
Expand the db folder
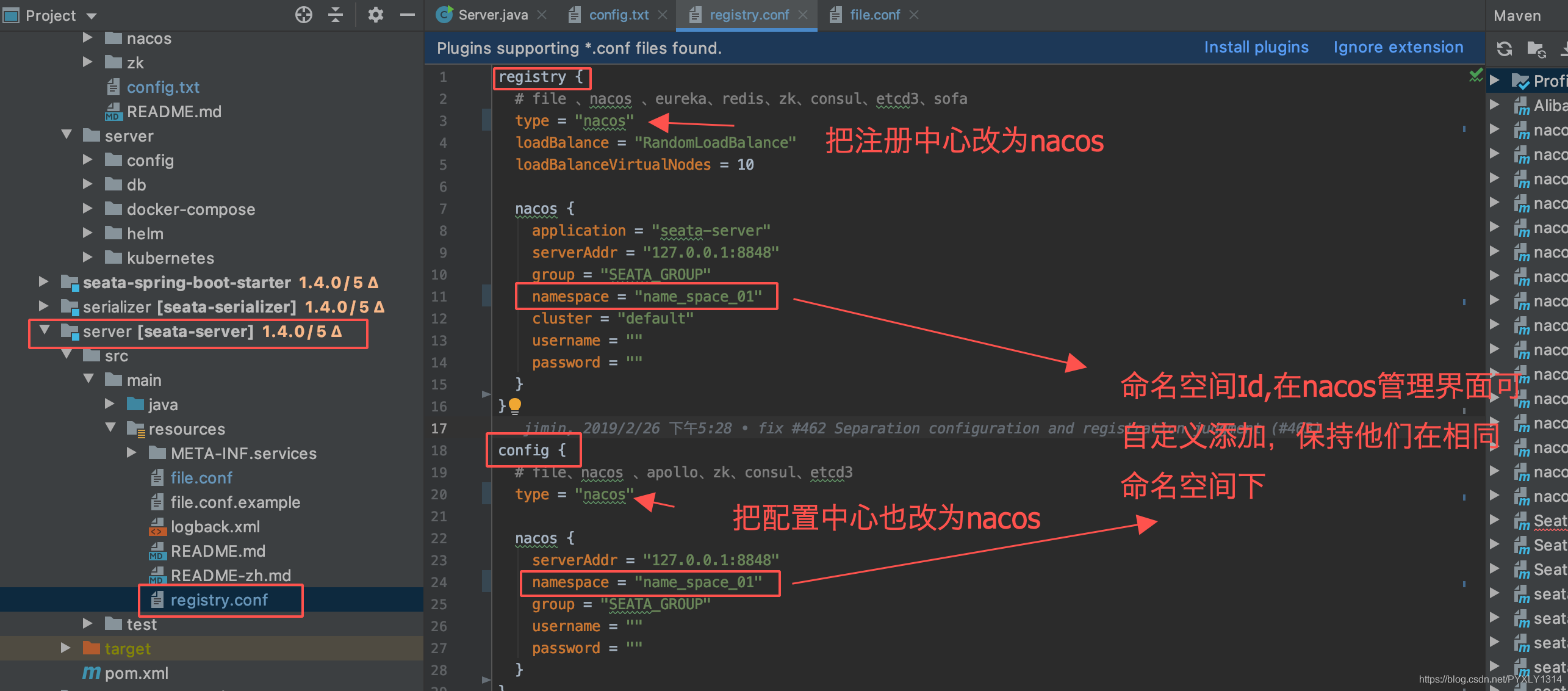(87, 184)
